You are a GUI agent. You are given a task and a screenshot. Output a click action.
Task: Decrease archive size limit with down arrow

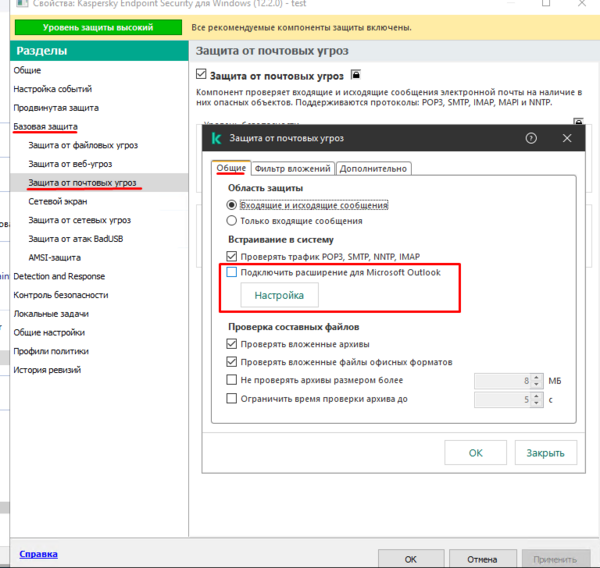point(536,384)
